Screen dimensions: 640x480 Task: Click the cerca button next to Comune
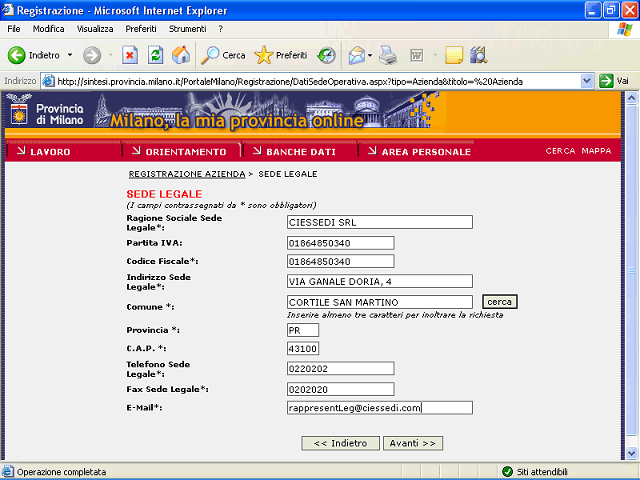500,302
